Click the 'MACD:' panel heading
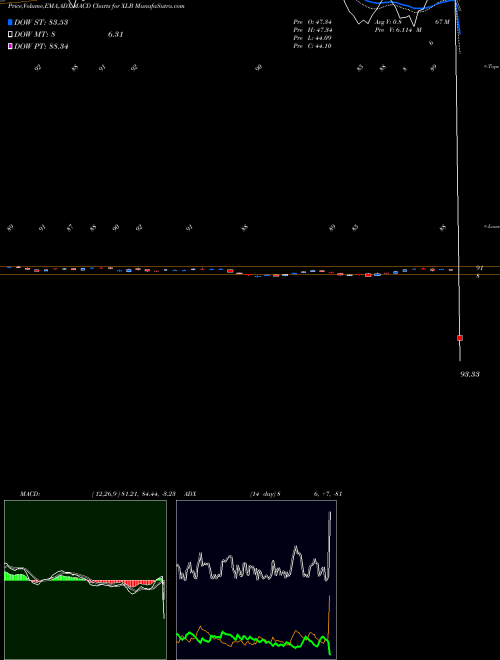500x660 pixels. tap(30, 494)
